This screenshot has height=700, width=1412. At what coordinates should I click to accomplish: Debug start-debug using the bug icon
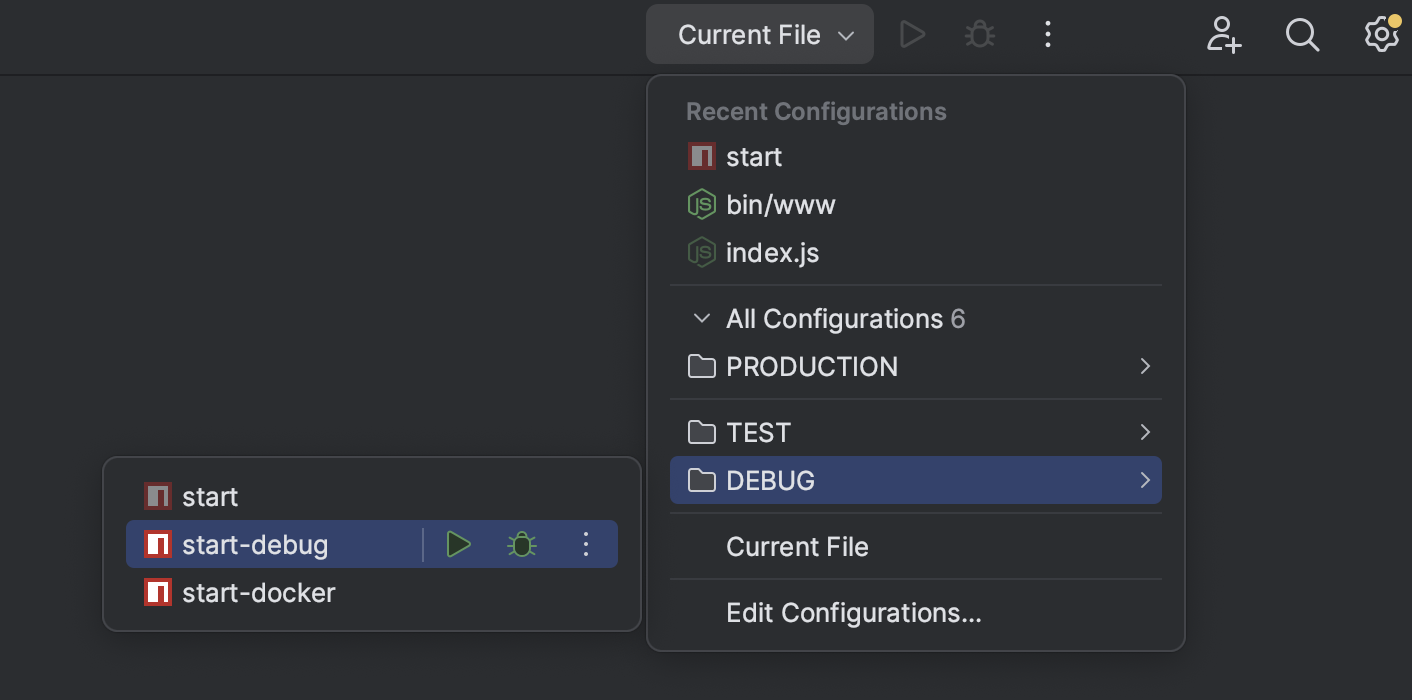coord(522,544)
